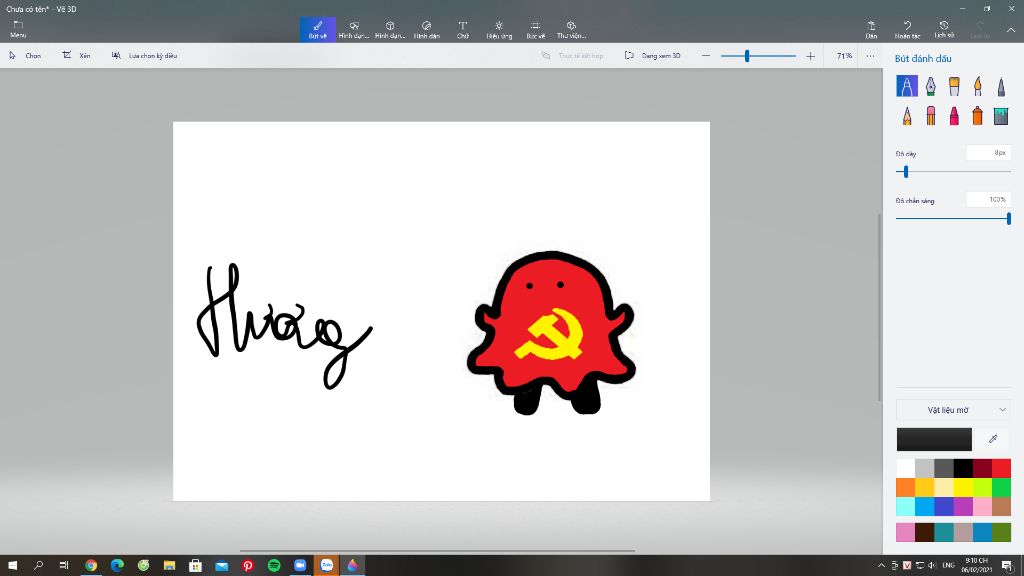
Task: Select the Eraser tool
Action: [x=931, y=116]
